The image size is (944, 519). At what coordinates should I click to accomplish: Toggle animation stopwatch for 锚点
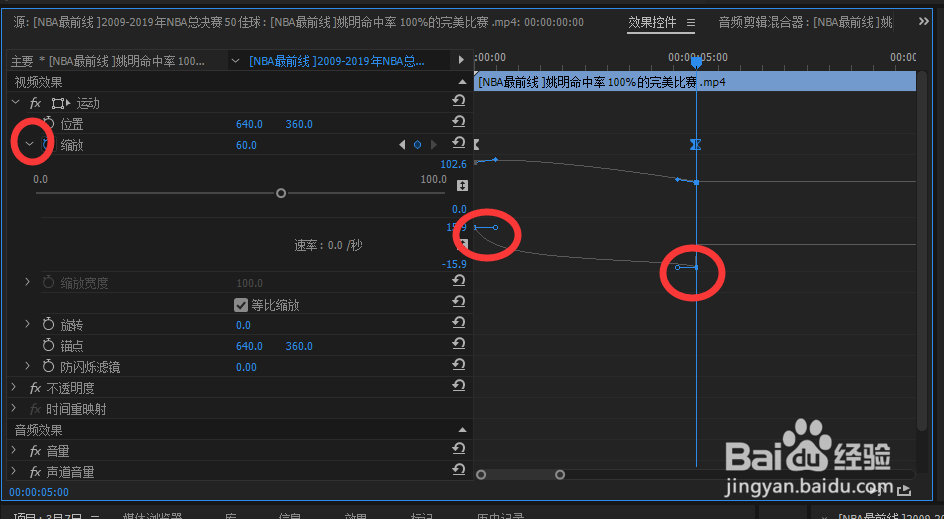49,346
